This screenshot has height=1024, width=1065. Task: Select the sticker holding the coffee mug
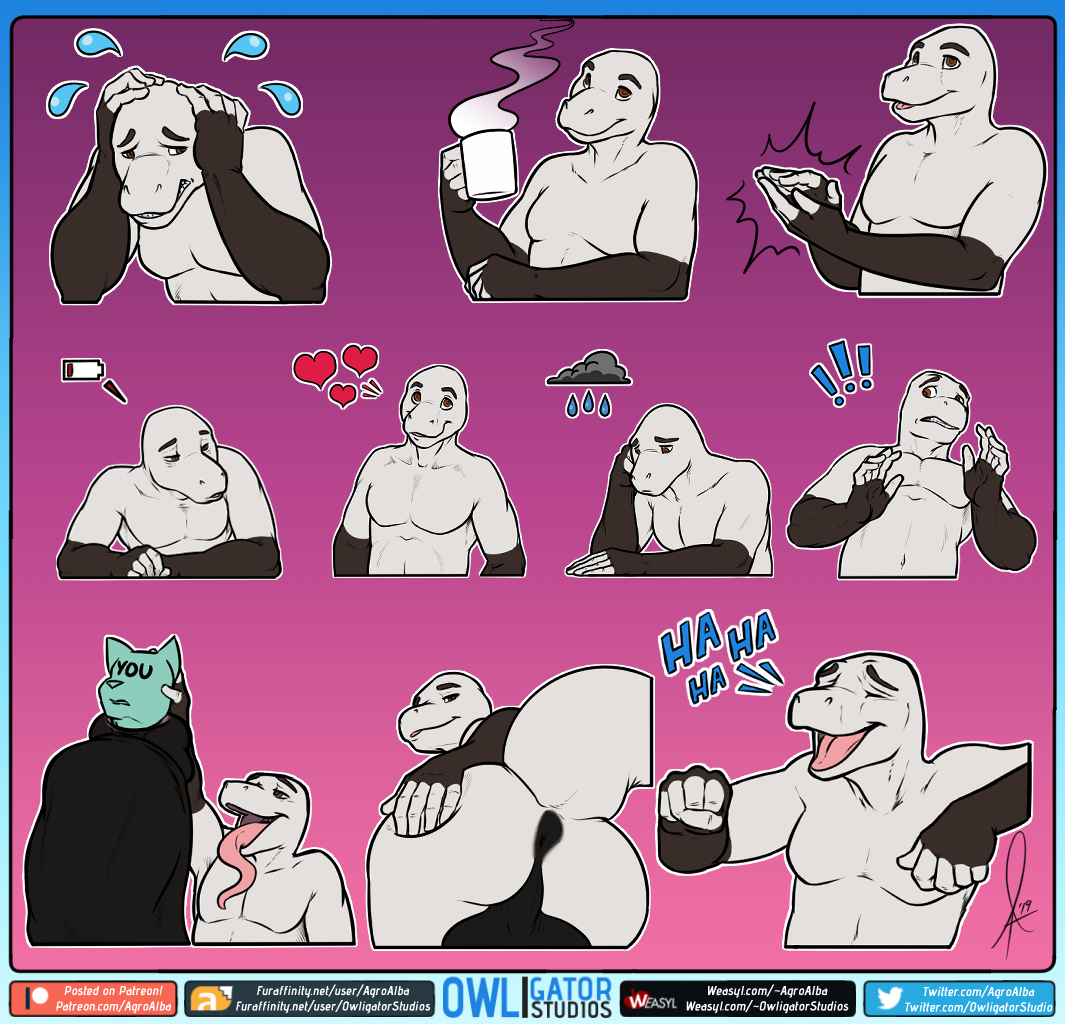pyautogui.click(x=567, y=177)
